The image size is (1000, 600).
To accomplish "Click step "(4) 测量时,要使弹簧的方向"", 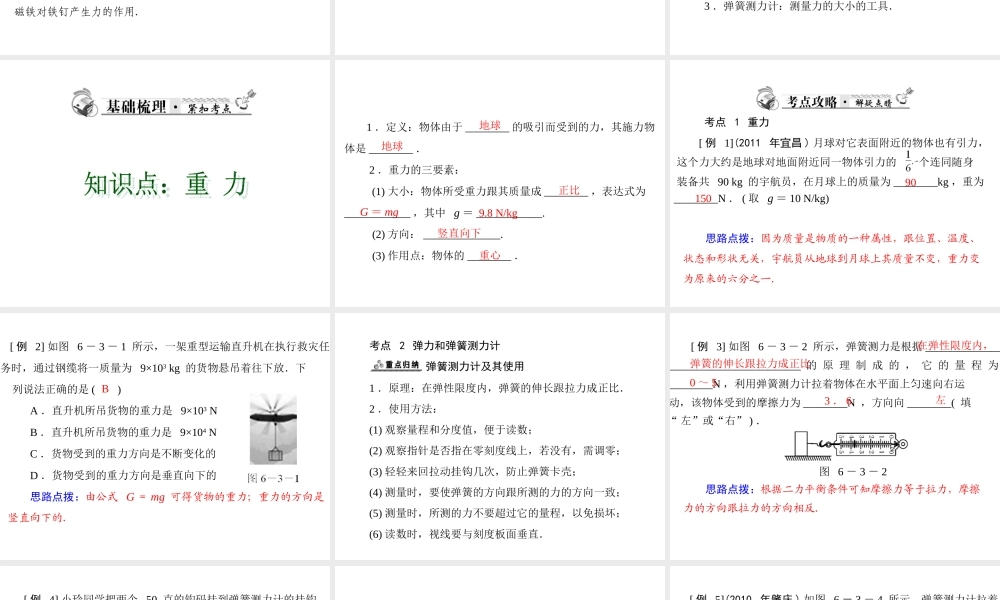I will pos(495,492).
